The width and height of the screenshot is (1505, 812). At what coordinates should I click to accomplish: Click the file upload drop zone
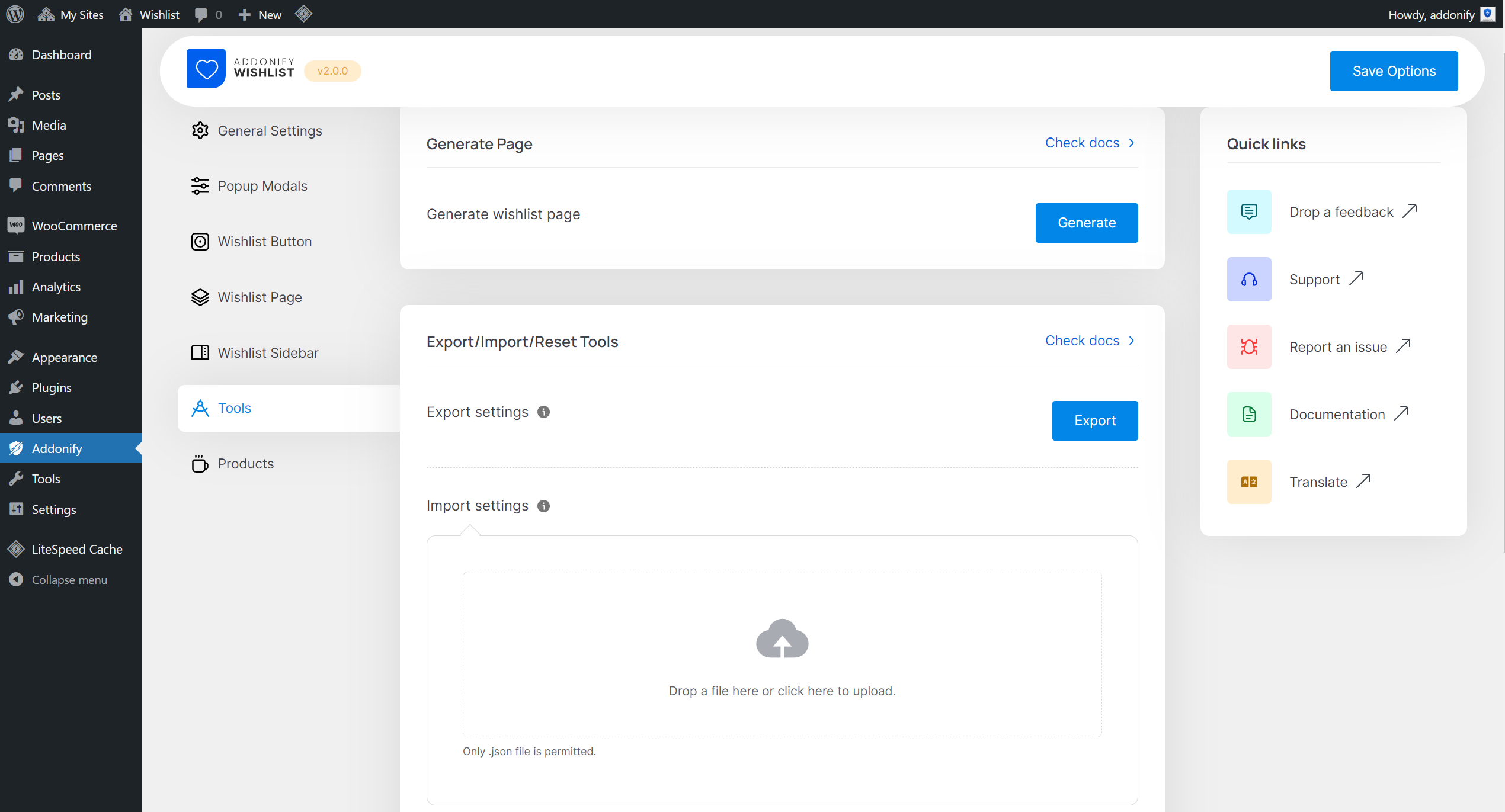point(782,654)
